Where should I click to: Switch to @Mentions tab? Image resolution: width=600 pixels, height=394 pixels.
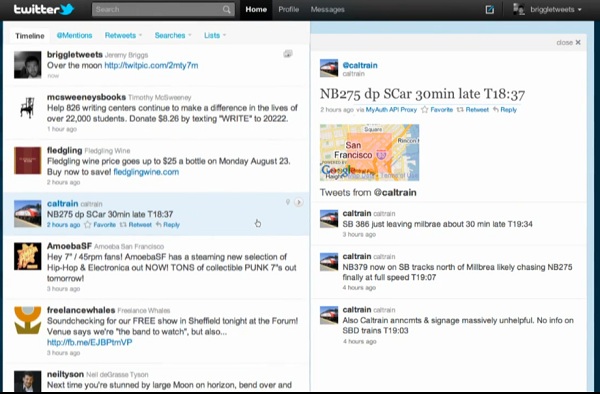pyautogui.click(x=74, y=35)
